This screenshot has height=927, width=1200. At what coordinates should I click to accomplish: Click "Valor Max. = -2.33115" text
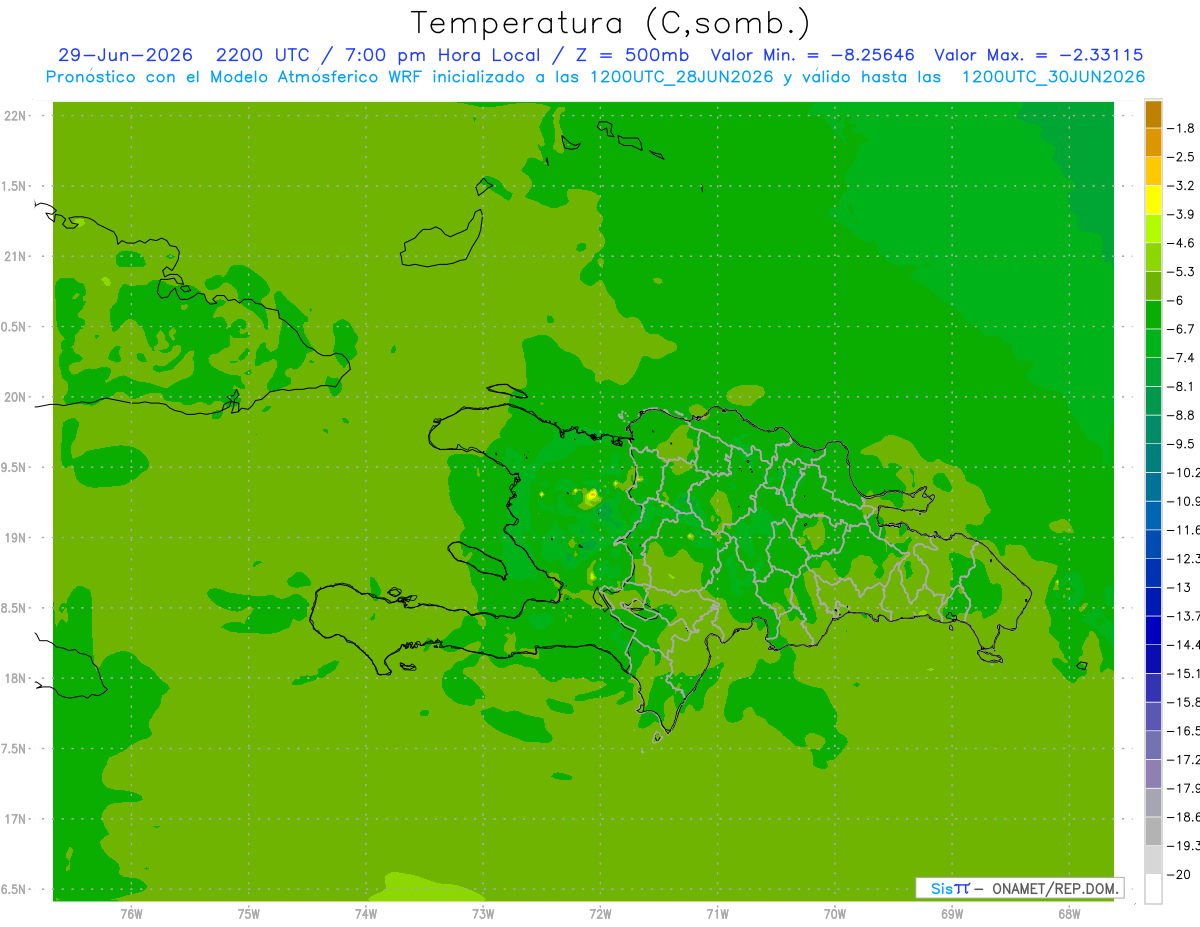[x=1038, y=55]
